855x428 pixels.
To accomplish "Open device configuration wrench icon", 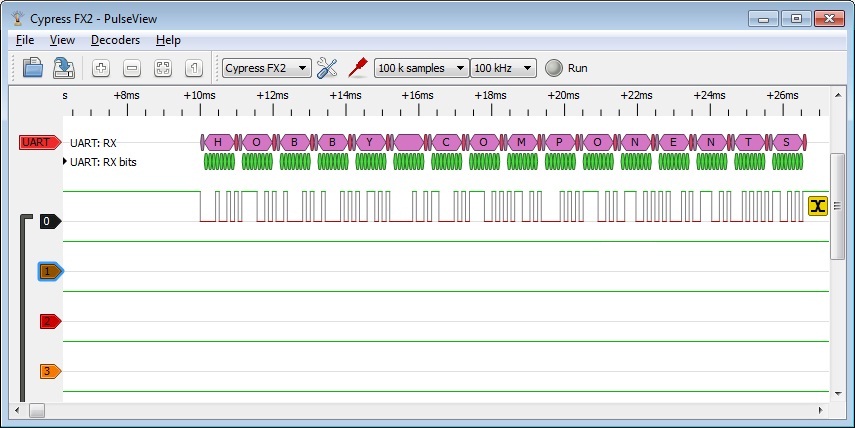I will 327,68.
